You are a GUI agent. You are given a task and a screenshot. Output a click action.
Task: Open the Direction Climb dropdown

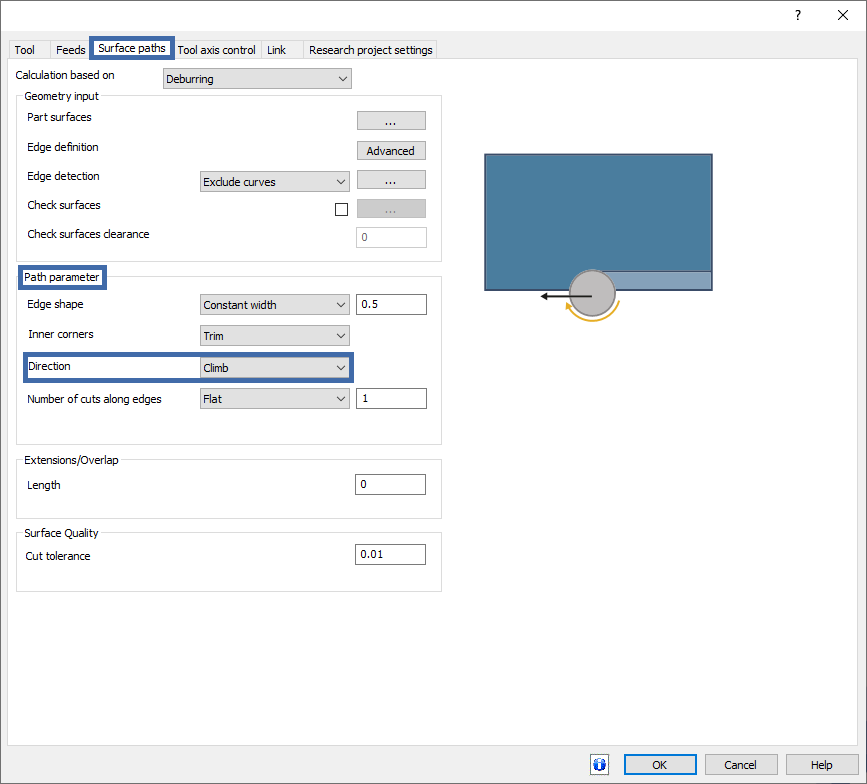pos(274,368)
